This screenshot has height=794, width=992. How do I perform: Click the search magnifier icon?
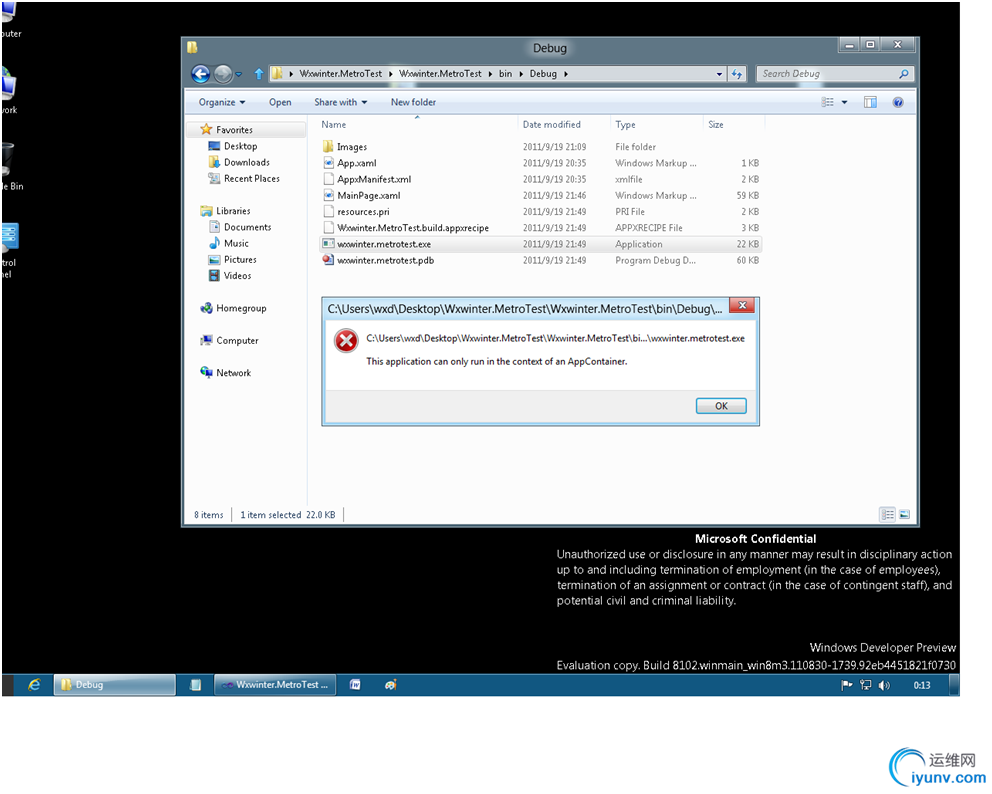pyautogui.click(x=904, y=74)
